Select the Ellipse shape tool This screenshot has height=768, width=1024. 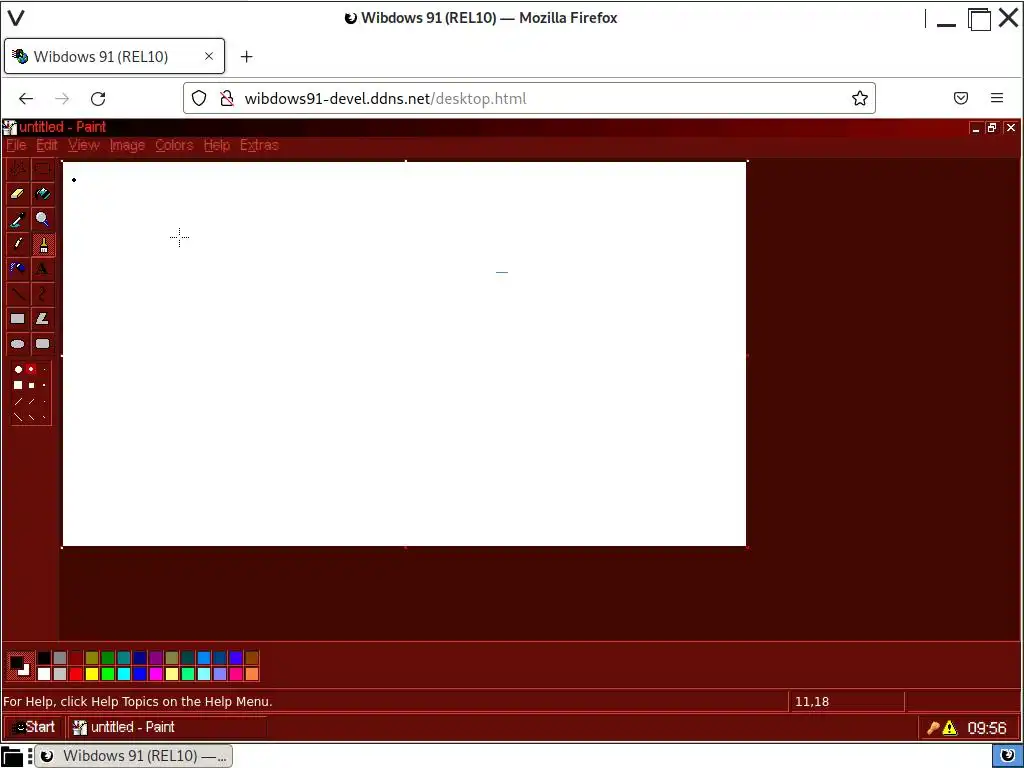point(18,344)
